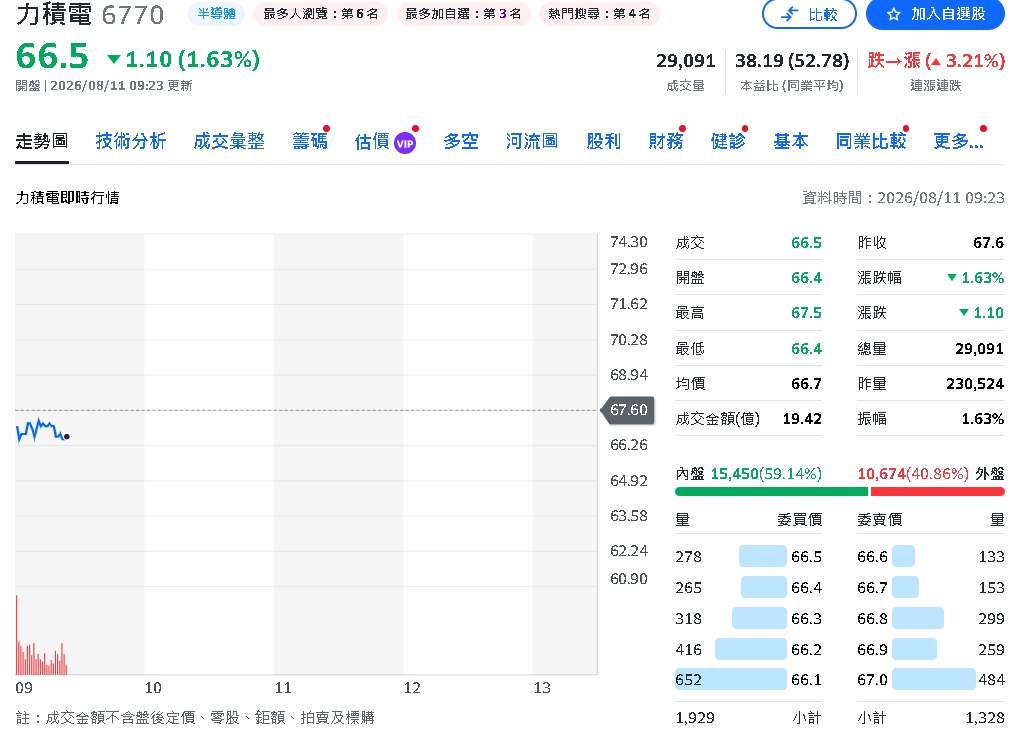Click the 最高 value 67.5
1022x734 pixels.
(x=806, y=314)
